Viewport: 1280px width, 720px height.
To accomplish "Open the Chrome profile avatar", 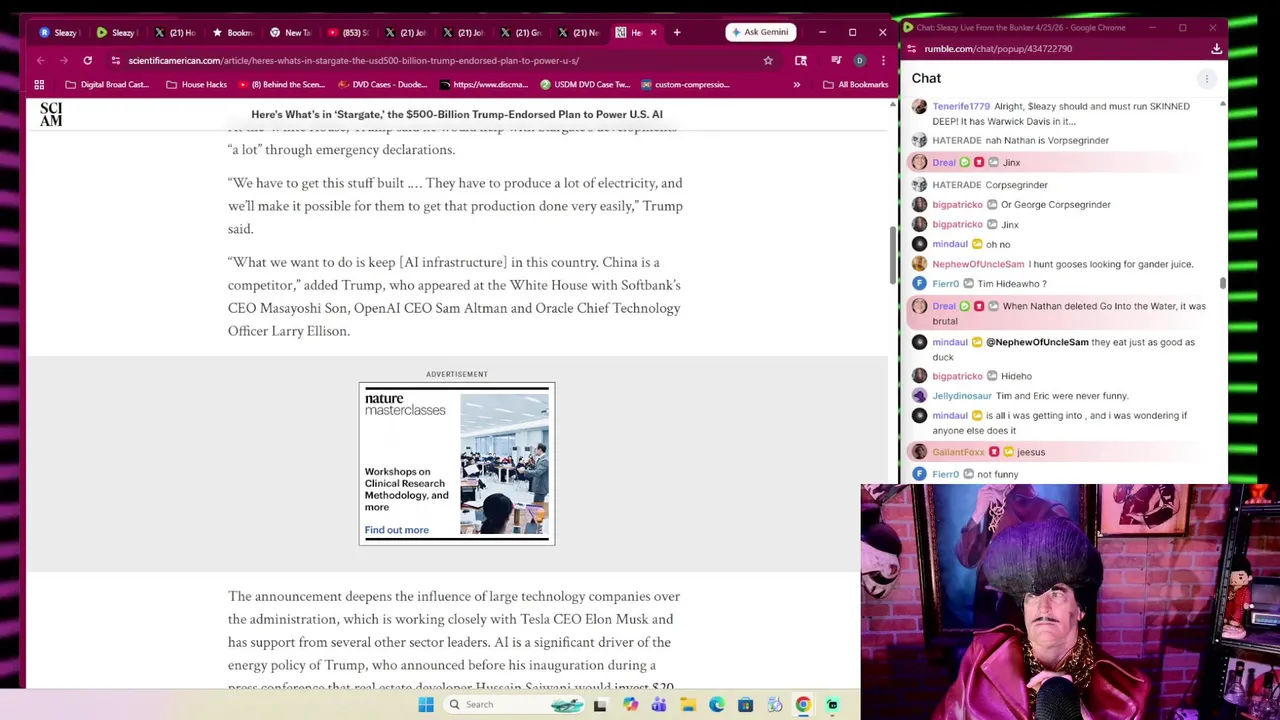I will pos(859,60).
